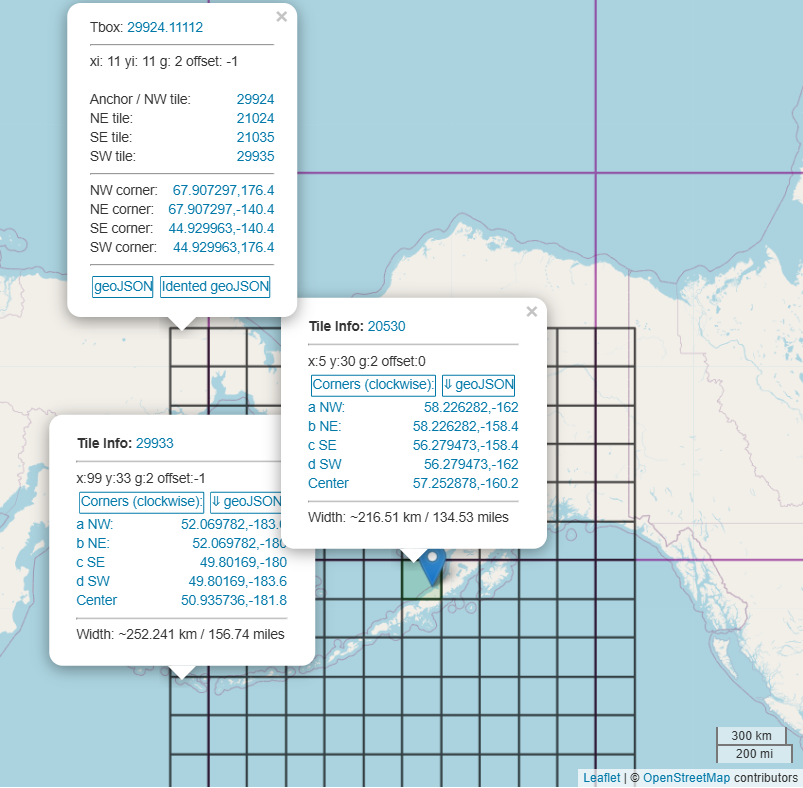This screenshot has height=788, width=803.
Task: Select the Anchor / NW tile 29924 link
Action: tap(255, 99)
